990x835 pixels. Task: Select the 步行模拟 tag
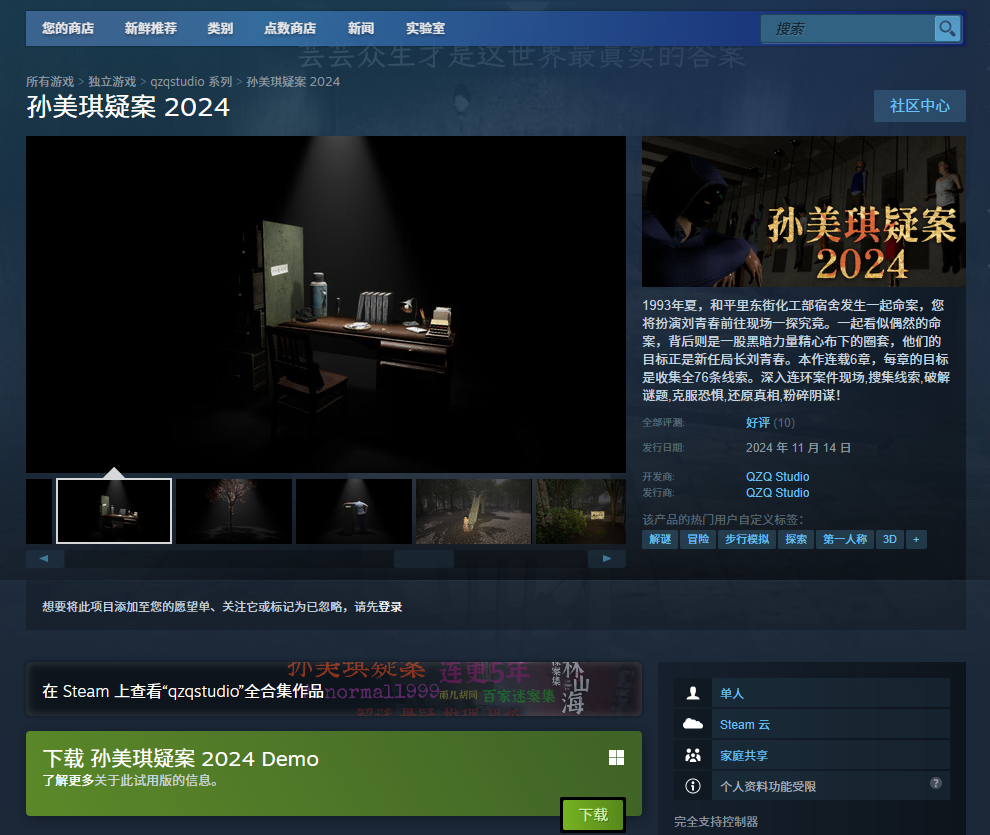click(747, 539)
